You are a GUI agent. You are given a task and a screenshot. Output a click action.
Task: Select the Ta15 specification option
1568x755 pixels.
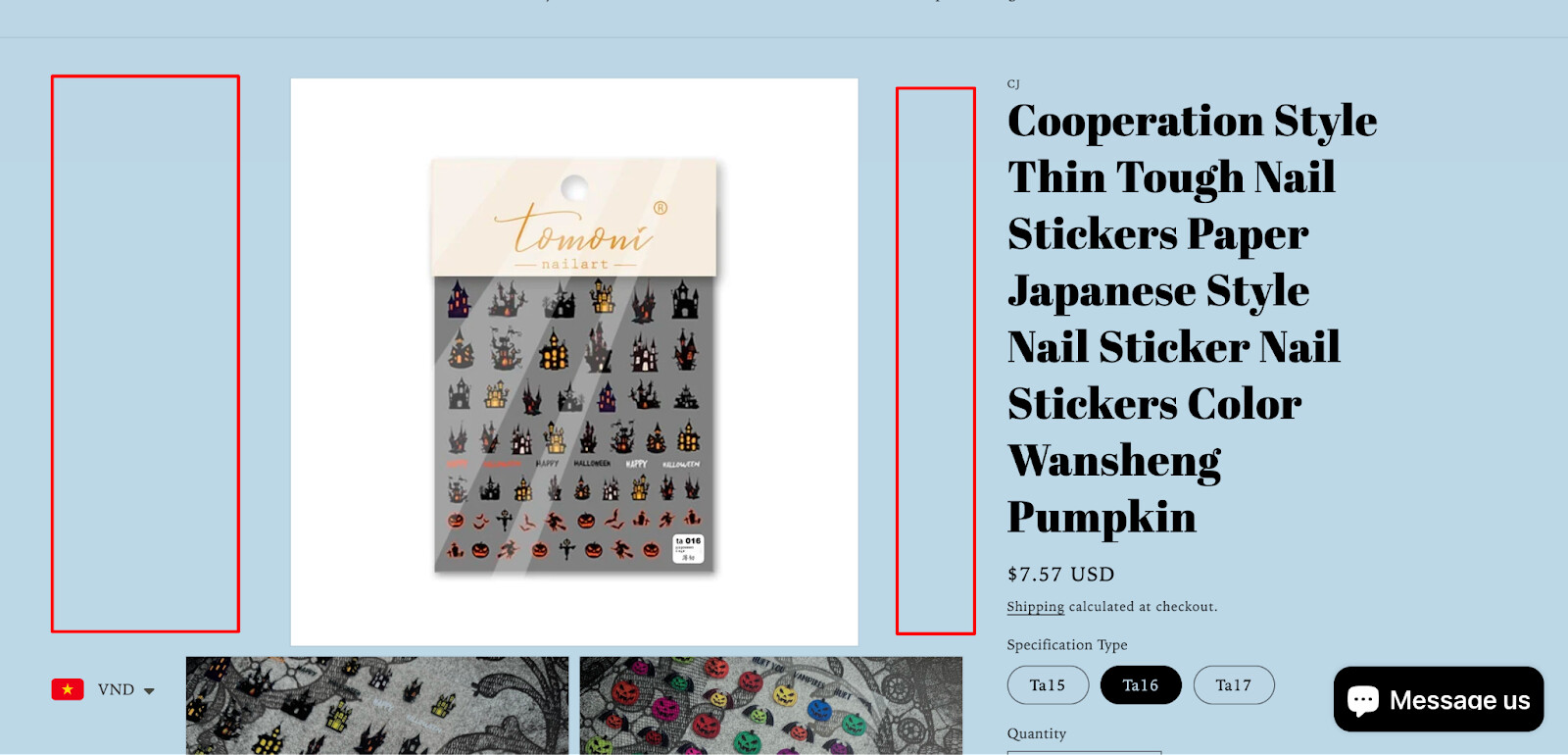click(x=1048, y=685)
